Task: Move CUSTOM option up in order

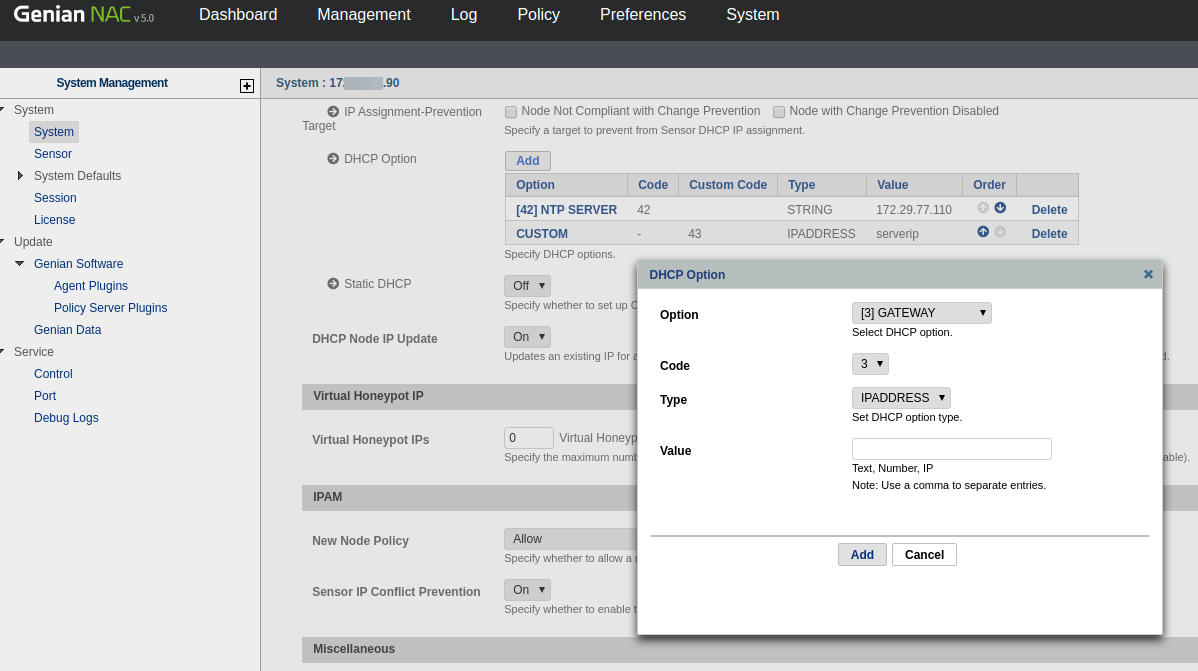Action: 983,232
